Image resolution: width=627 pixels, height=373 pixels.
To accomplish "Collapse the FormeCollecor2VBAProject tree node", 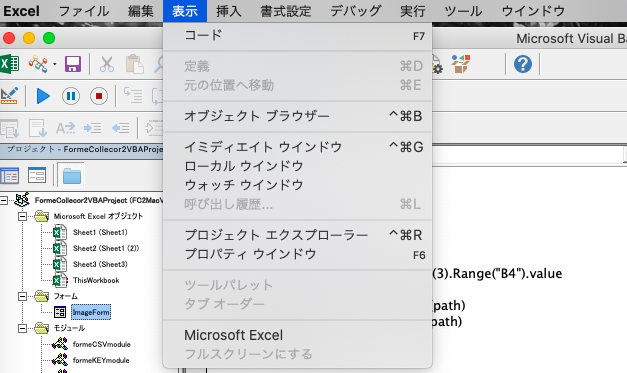I will [x=4, y=200].
